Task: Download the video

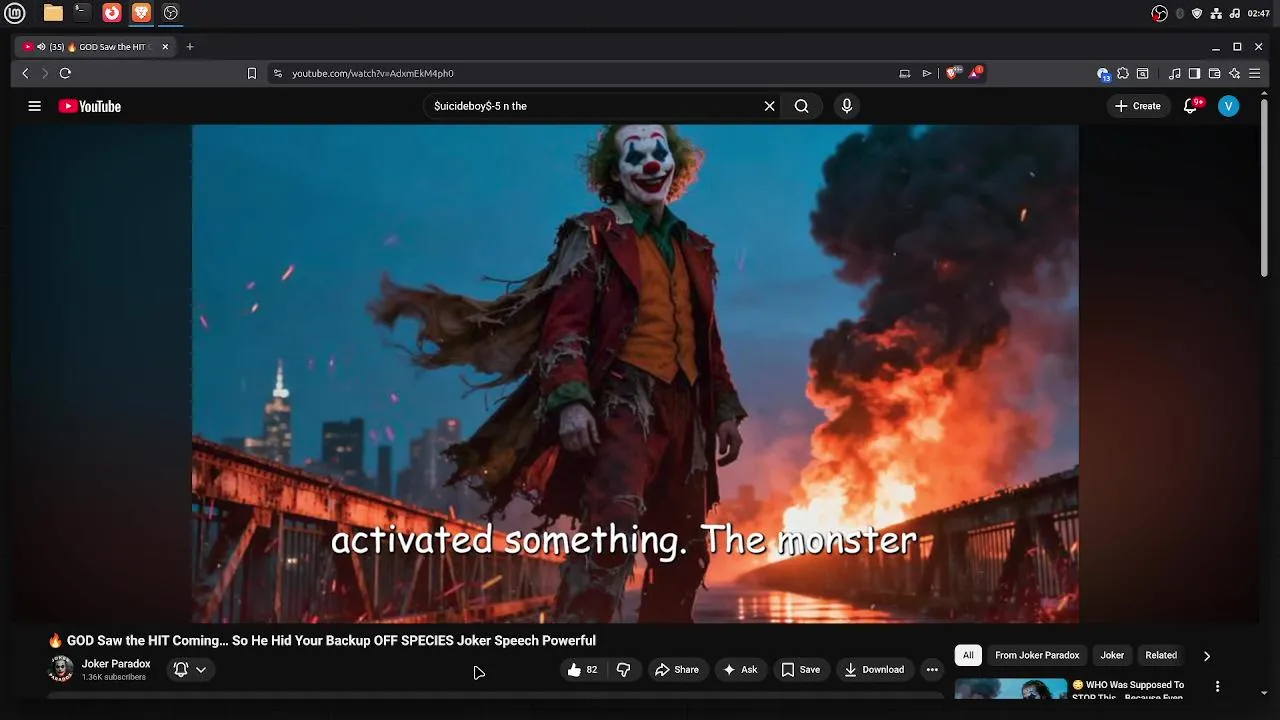Action: click(x=874, y=670)
